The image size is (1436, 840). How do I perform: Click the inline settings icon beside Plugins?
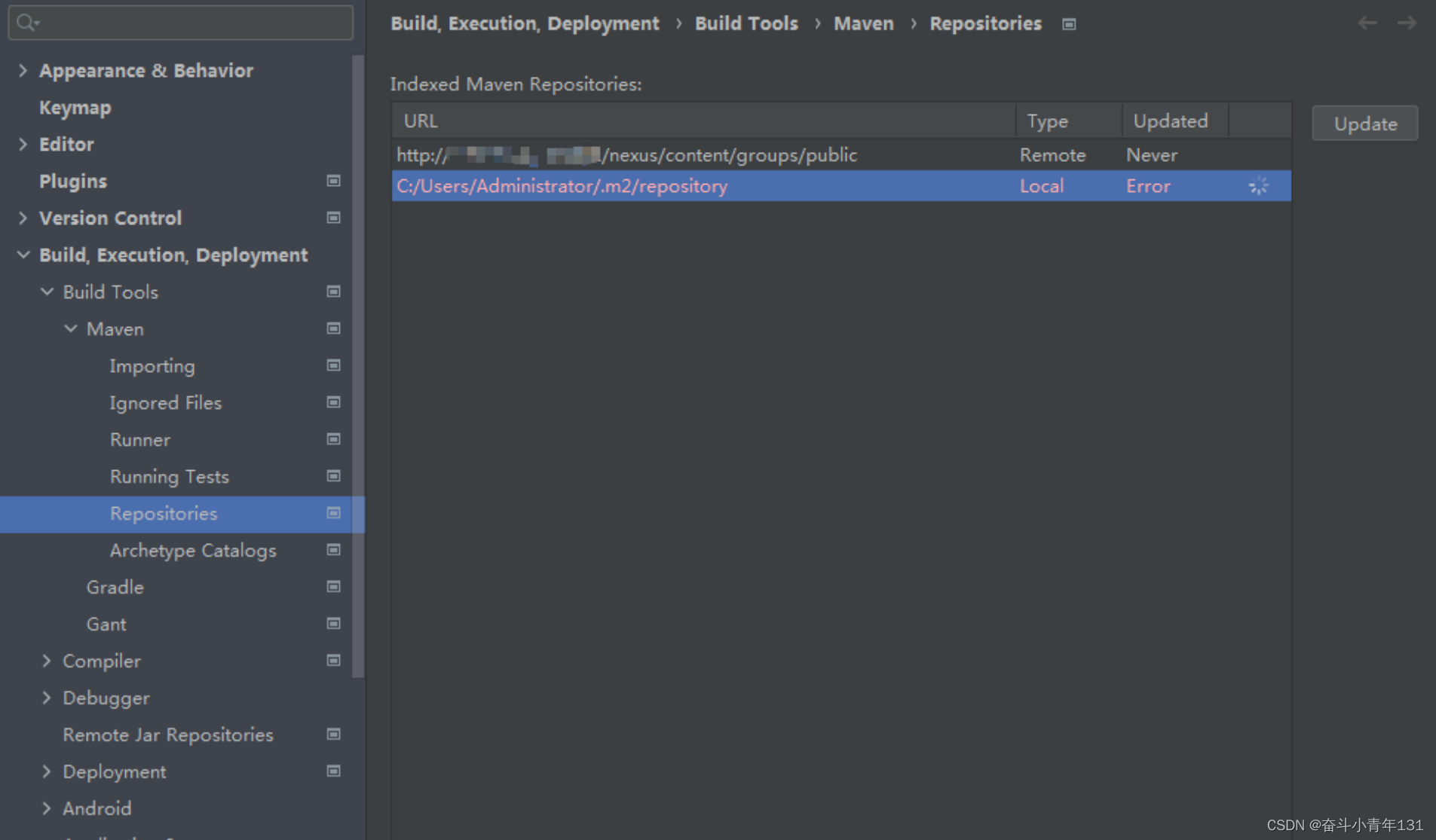pos(332,181)
